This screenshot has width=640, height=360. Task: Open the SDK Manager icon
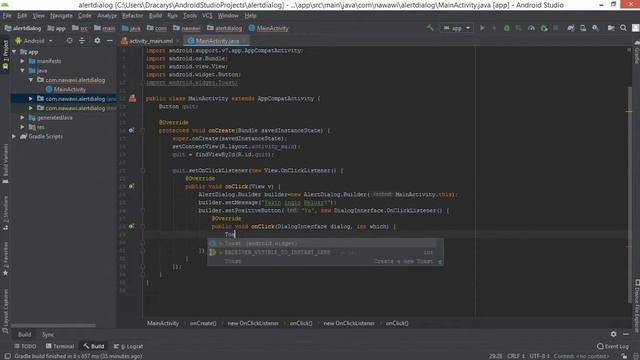[596, 28]
